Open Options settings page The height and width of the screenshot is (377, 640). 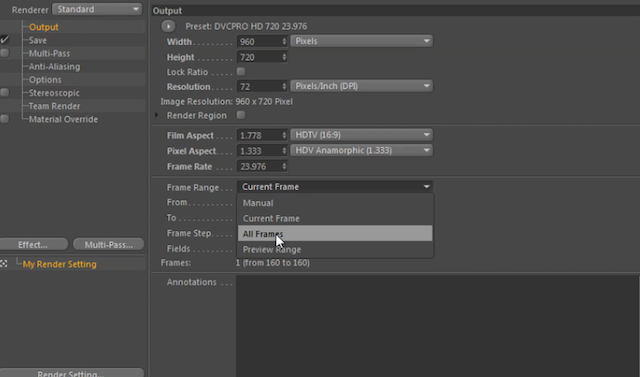point(45,80)
